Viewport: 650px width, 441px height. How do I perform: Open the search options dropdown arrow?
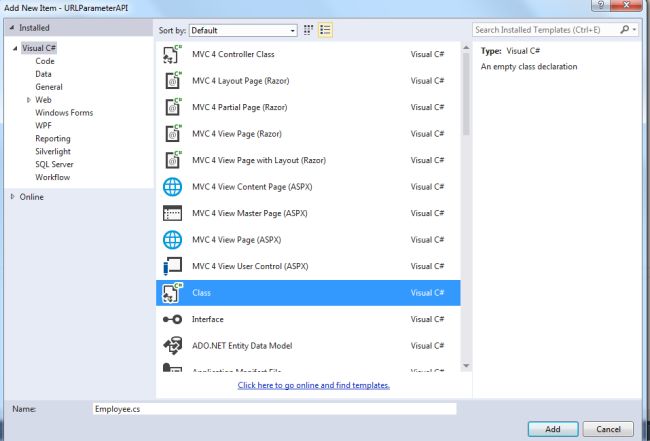(634, 29)
